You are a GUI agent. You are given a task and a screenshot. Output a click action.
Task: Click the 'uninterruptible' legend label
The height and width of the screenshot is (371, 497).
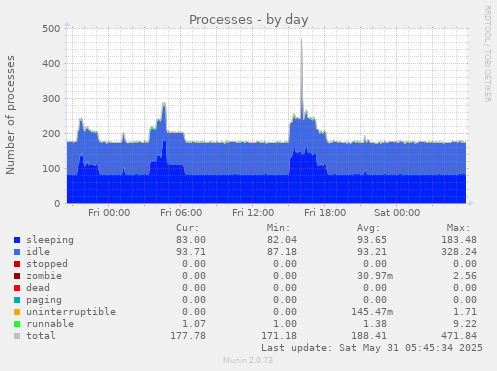pos(71,312)
